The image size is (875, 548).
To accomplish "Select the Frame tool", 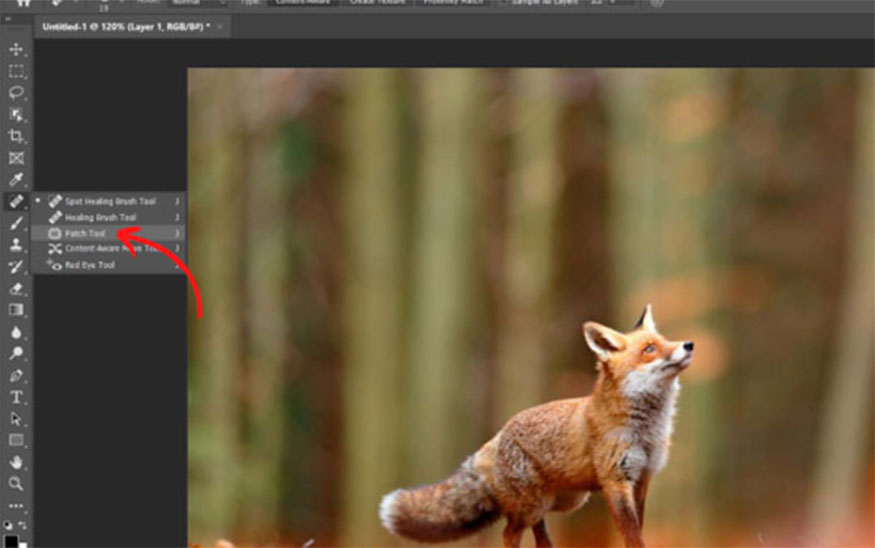I will (16, 158).
